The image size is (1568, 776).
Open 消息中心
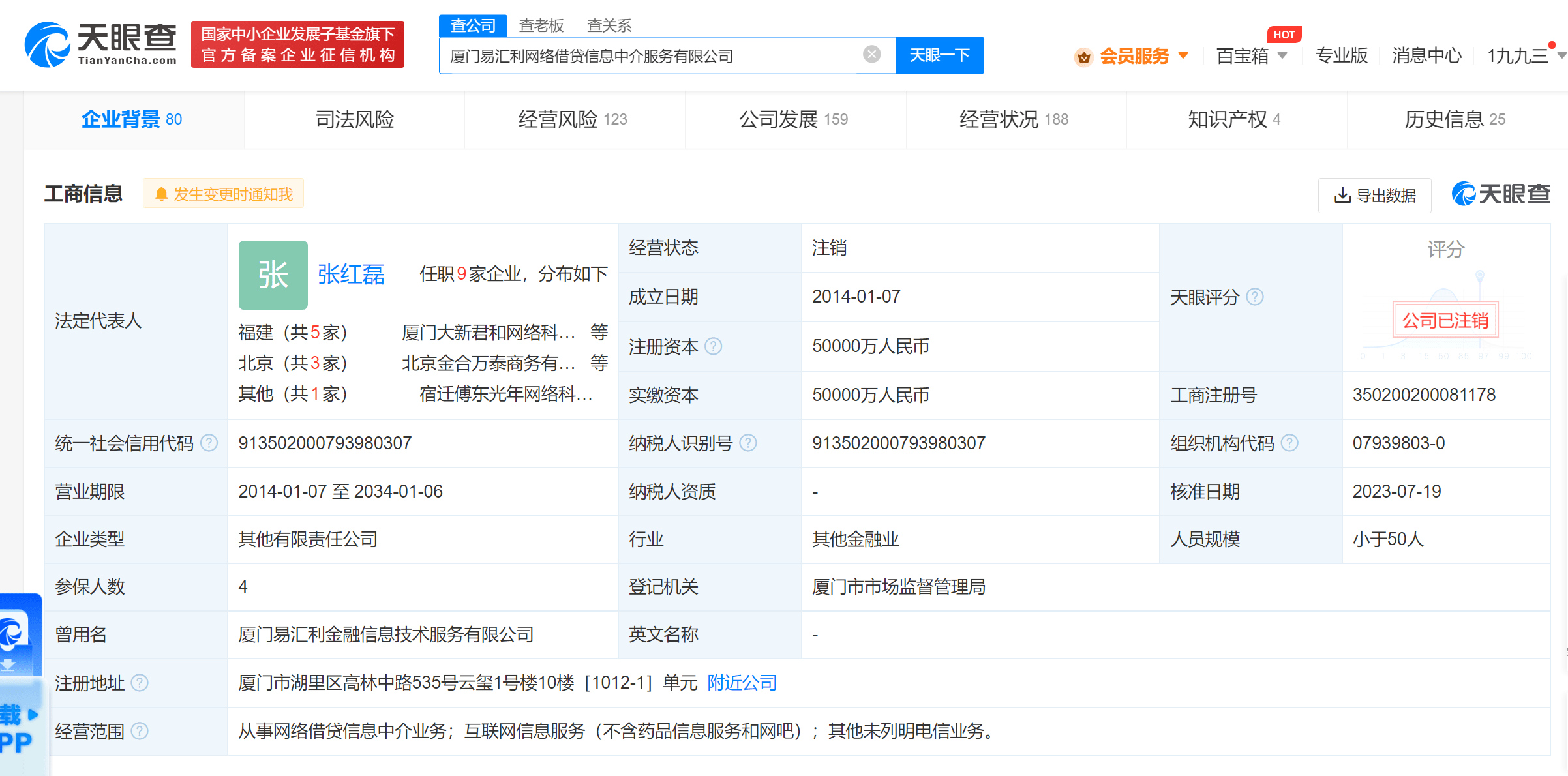[x=1426, y=56]
